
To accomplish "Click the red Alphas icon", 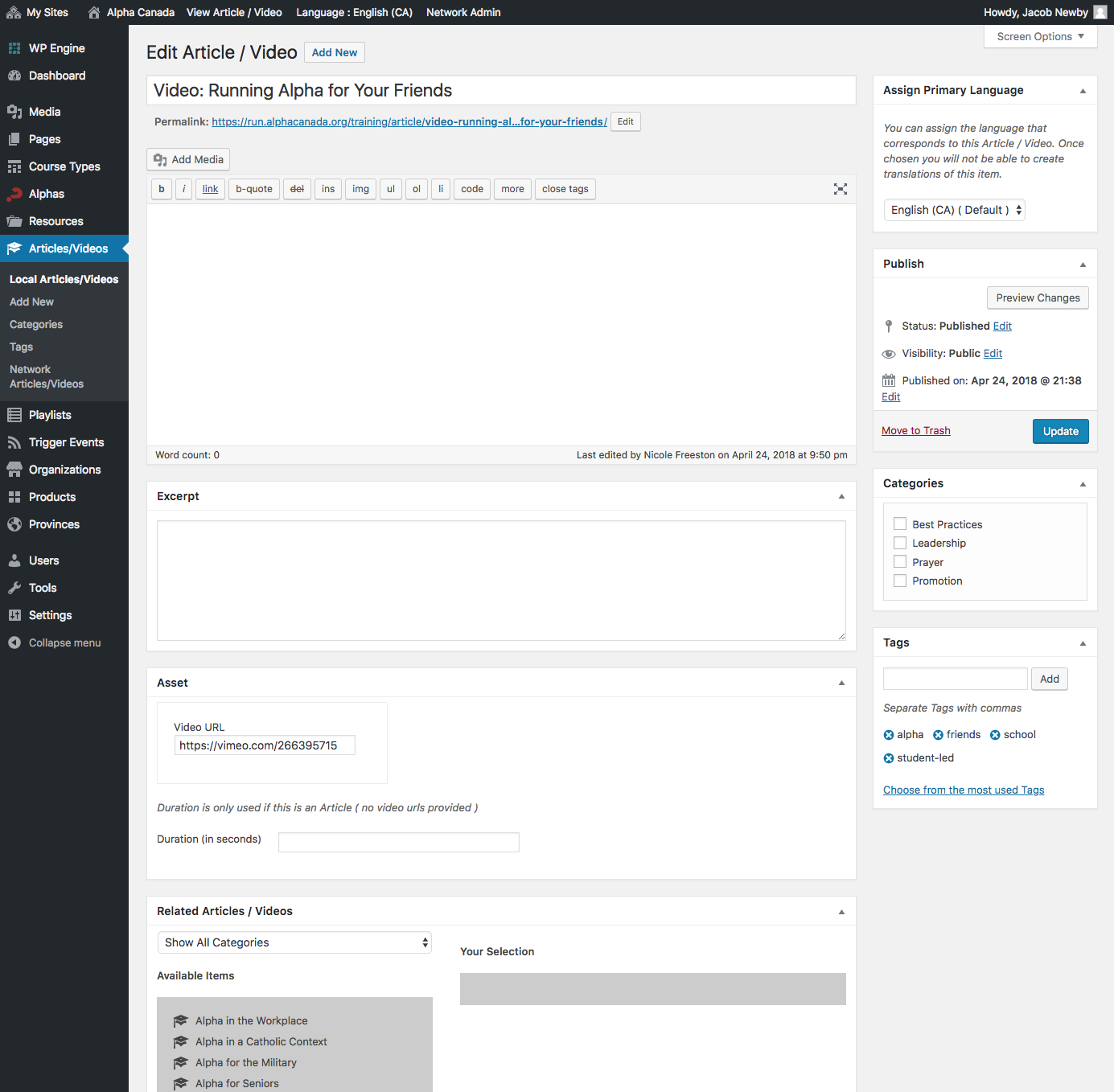I will (x=14, y=194).
